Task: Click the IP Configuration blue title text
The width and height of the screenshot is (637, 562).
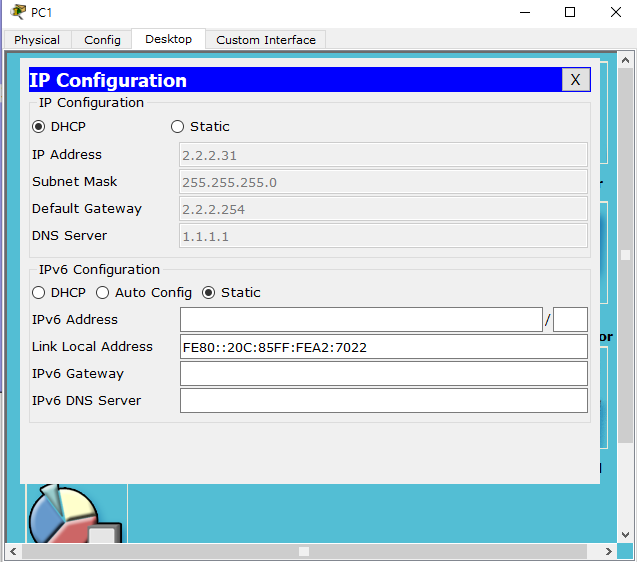Action: pos(108,80)
